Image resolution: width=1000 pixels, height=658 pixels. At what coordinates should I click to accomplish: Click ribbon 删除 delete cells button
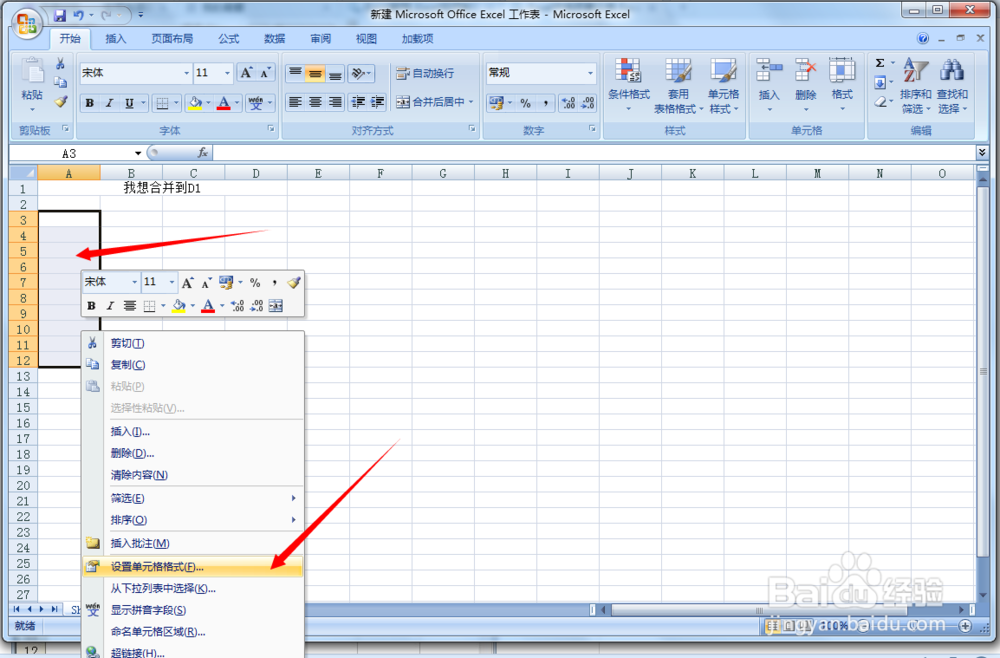click(x=805, y=84)
